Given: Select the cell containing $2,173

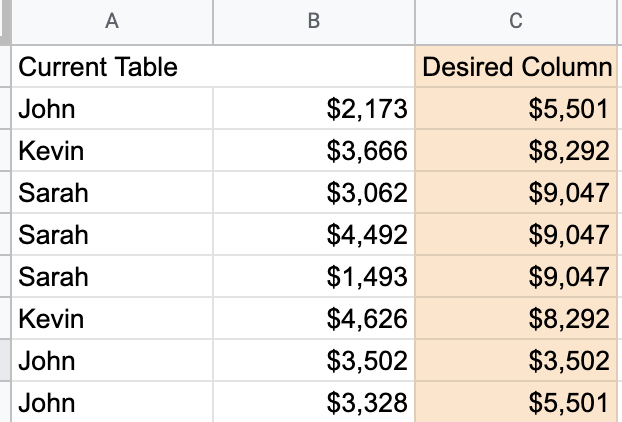Looking at the screenshot, I should (314, 108).
